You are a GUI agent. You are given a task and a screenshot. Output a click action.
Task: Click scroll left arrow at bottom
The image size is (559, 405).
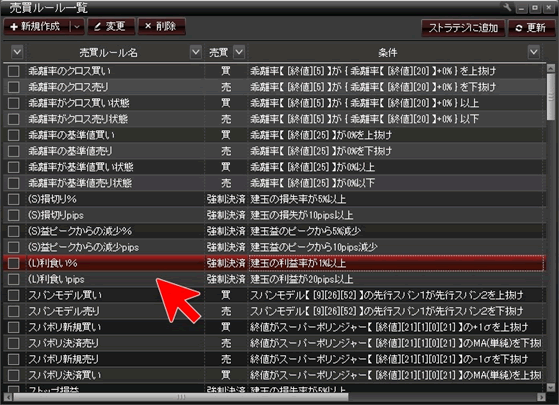click(x=7, y=397)
